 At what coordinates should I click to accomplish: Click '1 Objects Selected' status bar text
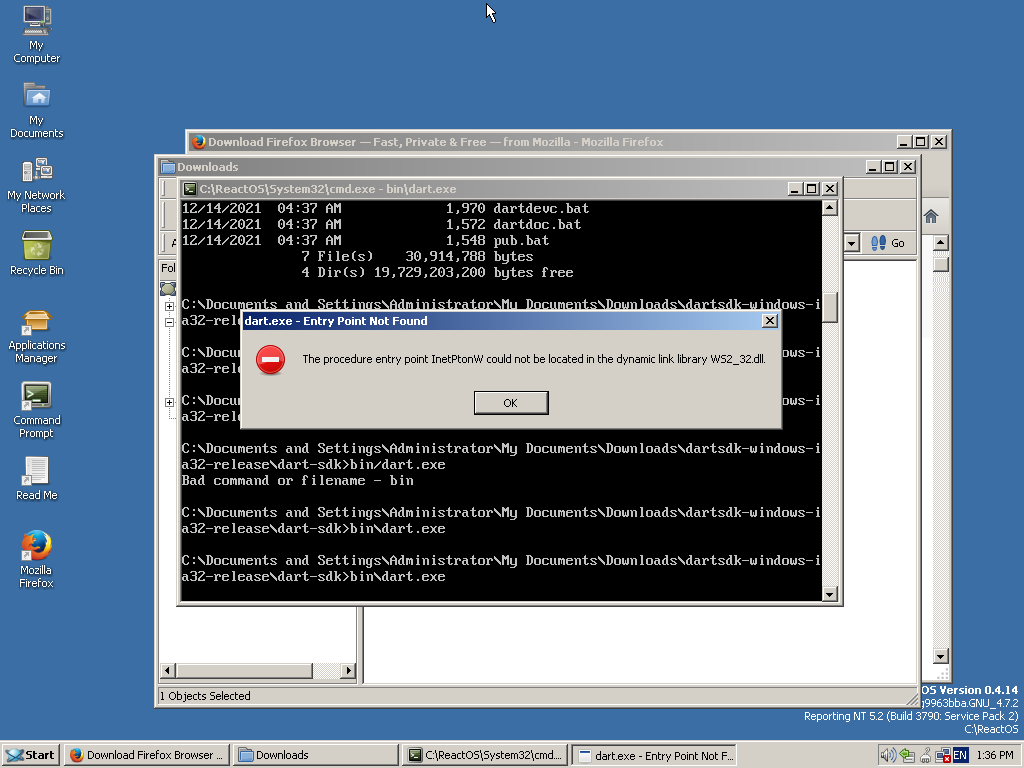click(205, 696)
